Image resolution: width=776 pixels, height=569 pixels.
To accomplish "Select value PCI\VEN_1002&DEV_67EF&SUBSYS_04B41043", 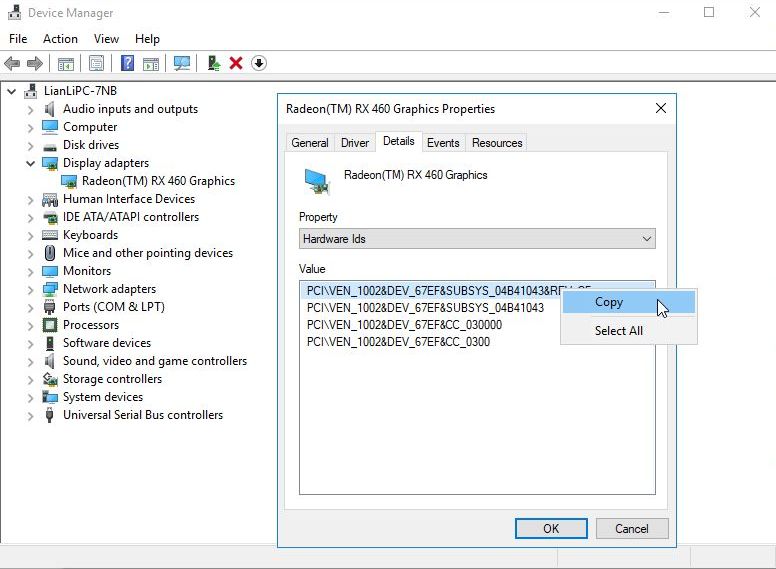I will (x=425, y=308).
